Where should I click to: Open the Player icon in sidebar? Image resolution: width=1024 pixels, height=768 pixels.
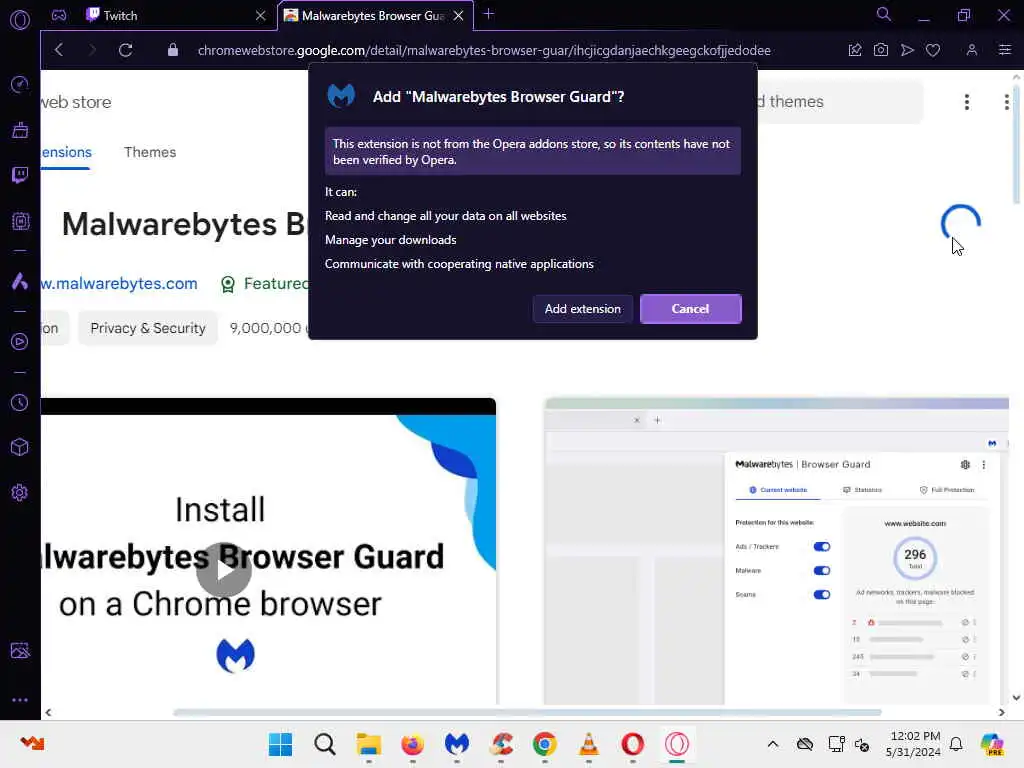[20, 342]
